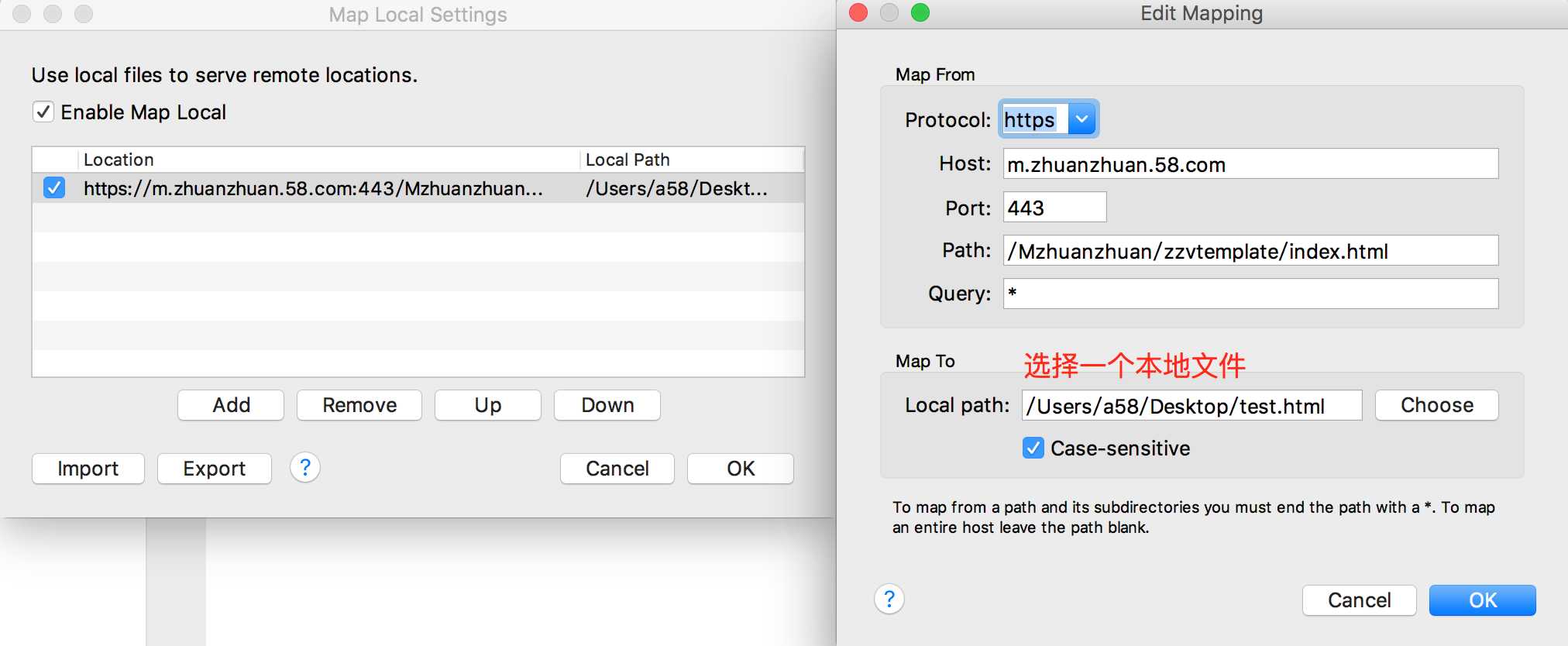Open help in Map Local Settings

[305, 468]
